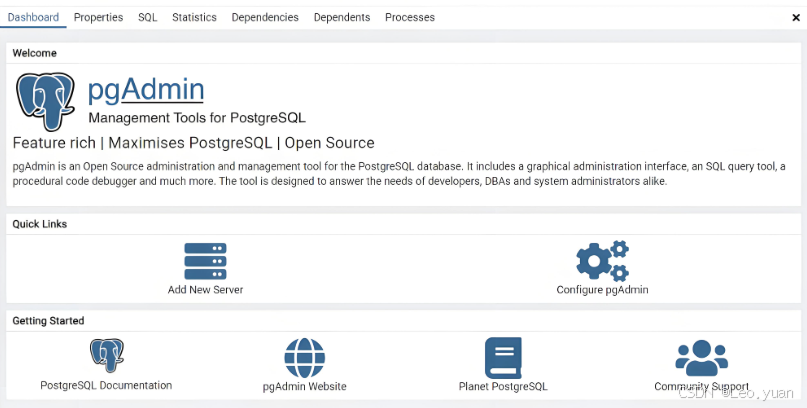Open the Community Support link text
This screenshot has height=408, width=807.
pos(701,386)
